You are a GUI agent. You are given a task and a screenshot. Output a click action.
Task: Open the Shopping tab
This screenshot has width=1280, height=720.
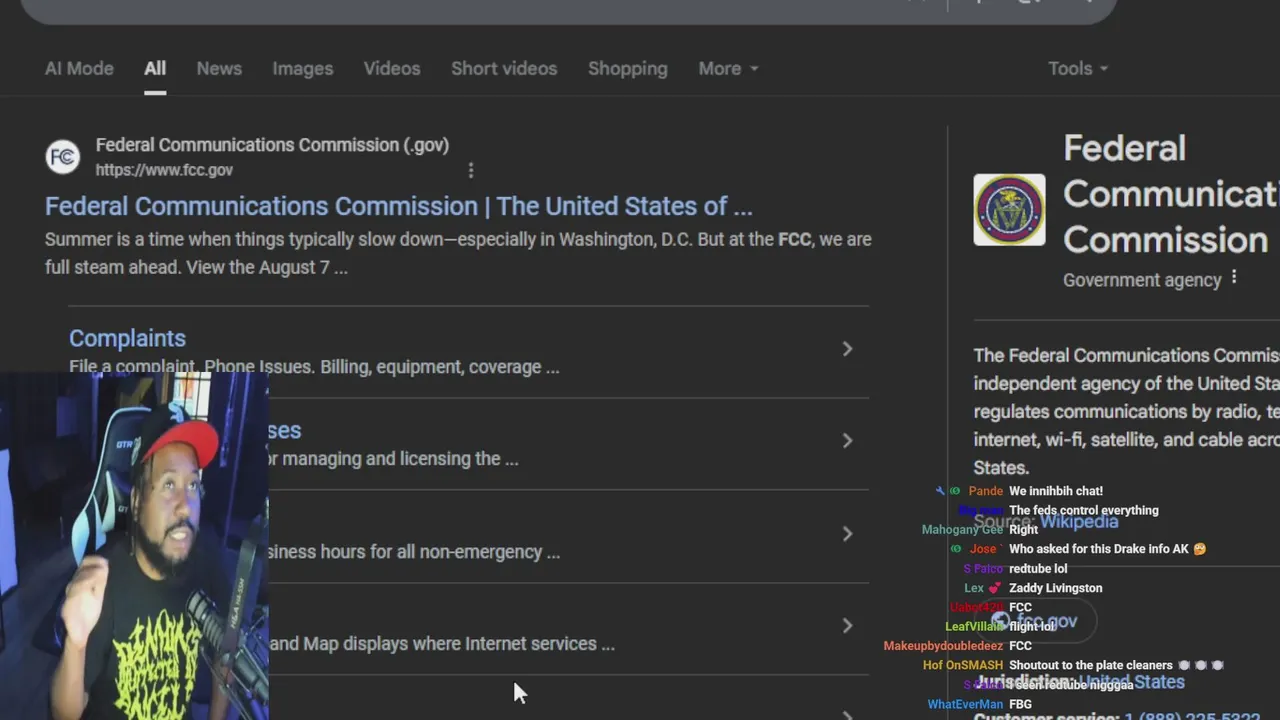628,68
